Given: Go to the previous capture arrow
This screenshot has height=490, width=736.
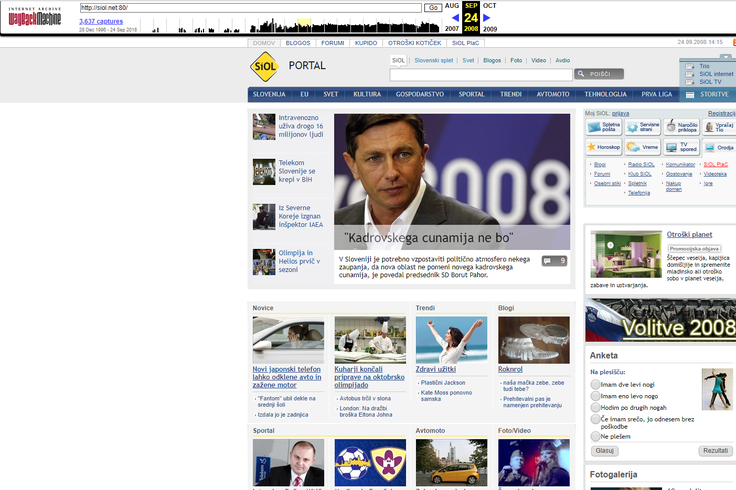Looking at the screenshot, I should click(x=455, y=18).
